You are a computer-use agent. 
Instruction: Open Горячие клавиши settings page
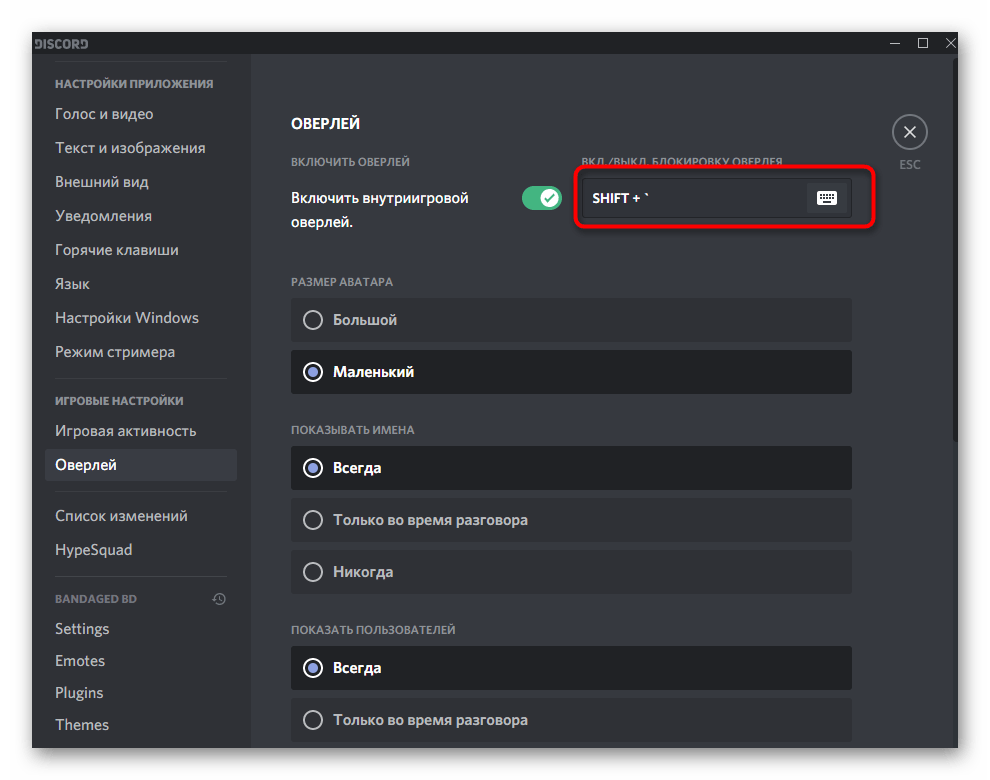coord(117,250)
